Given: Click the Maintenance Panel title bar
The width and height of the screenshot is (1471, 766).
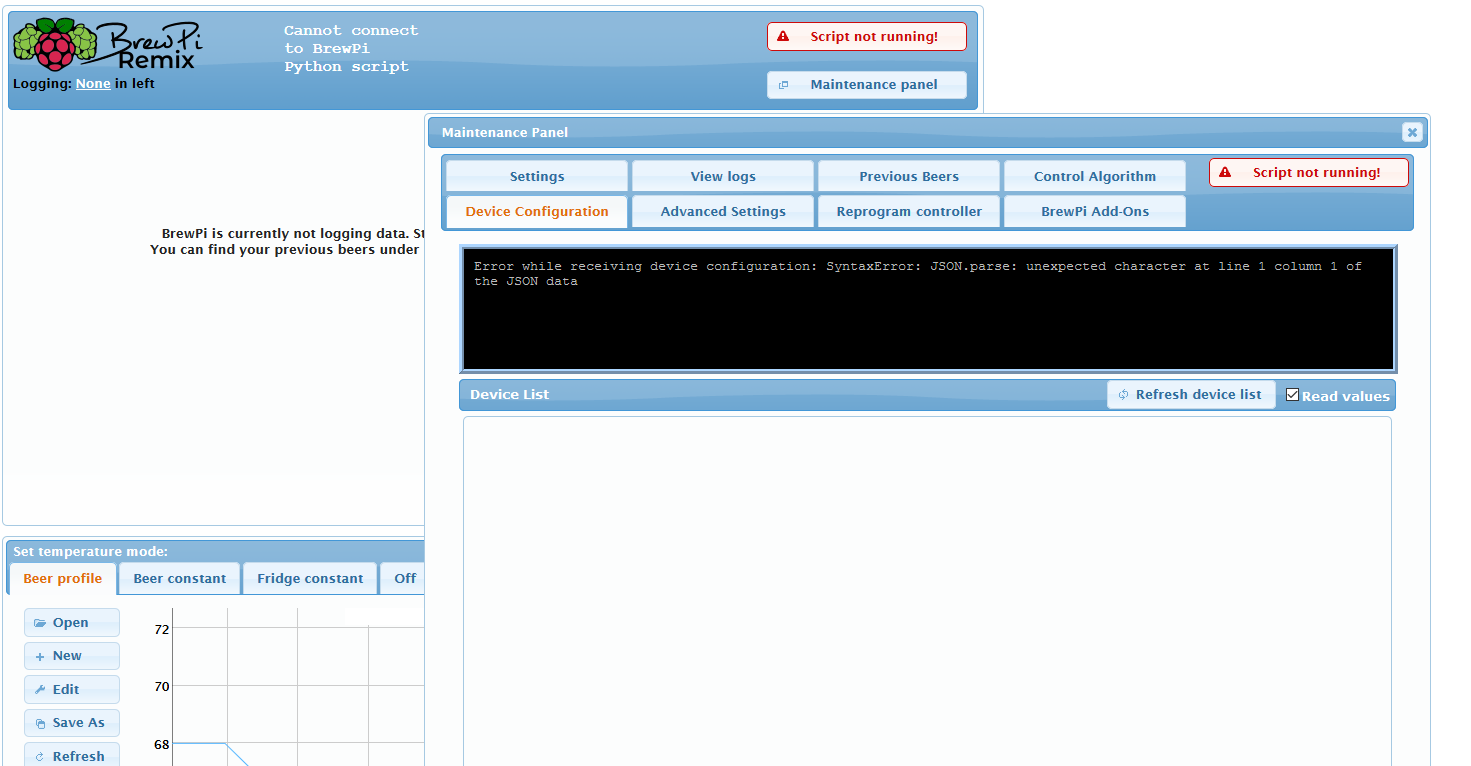Looking at the screenshot, I should tap(927, 132).
